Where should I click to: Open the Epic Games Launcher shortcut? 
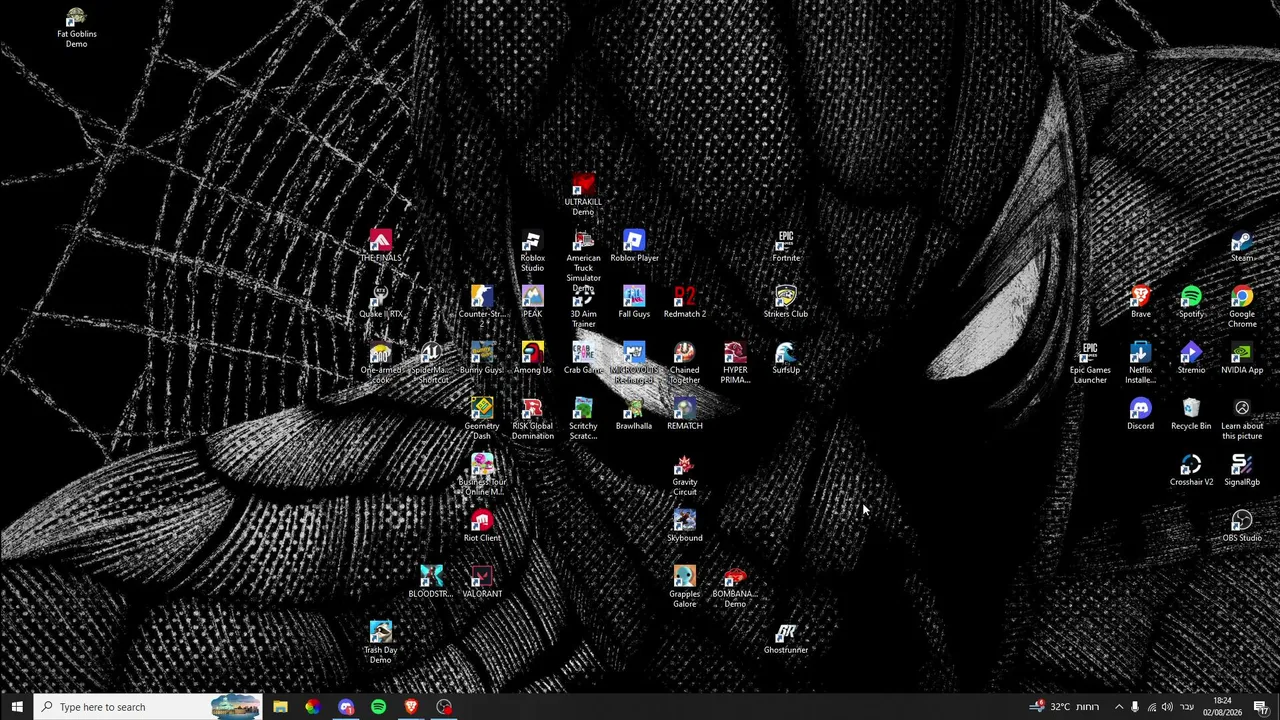(x=1090, y=364)
